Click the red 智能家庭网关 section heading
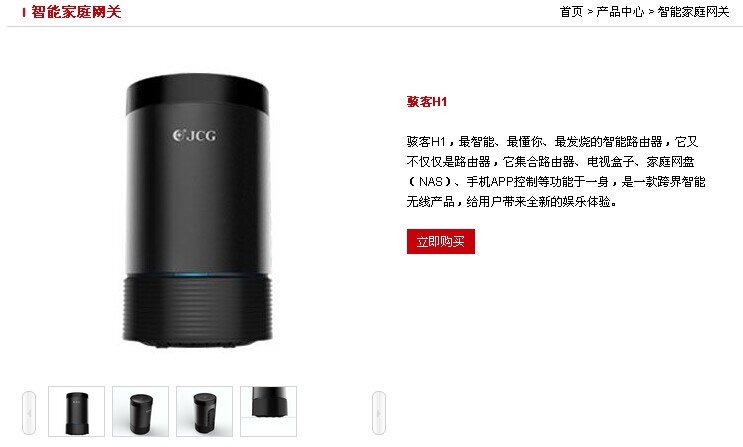Image resolution: width=743 pixels, height=447 pixels. tap(76, 12)
